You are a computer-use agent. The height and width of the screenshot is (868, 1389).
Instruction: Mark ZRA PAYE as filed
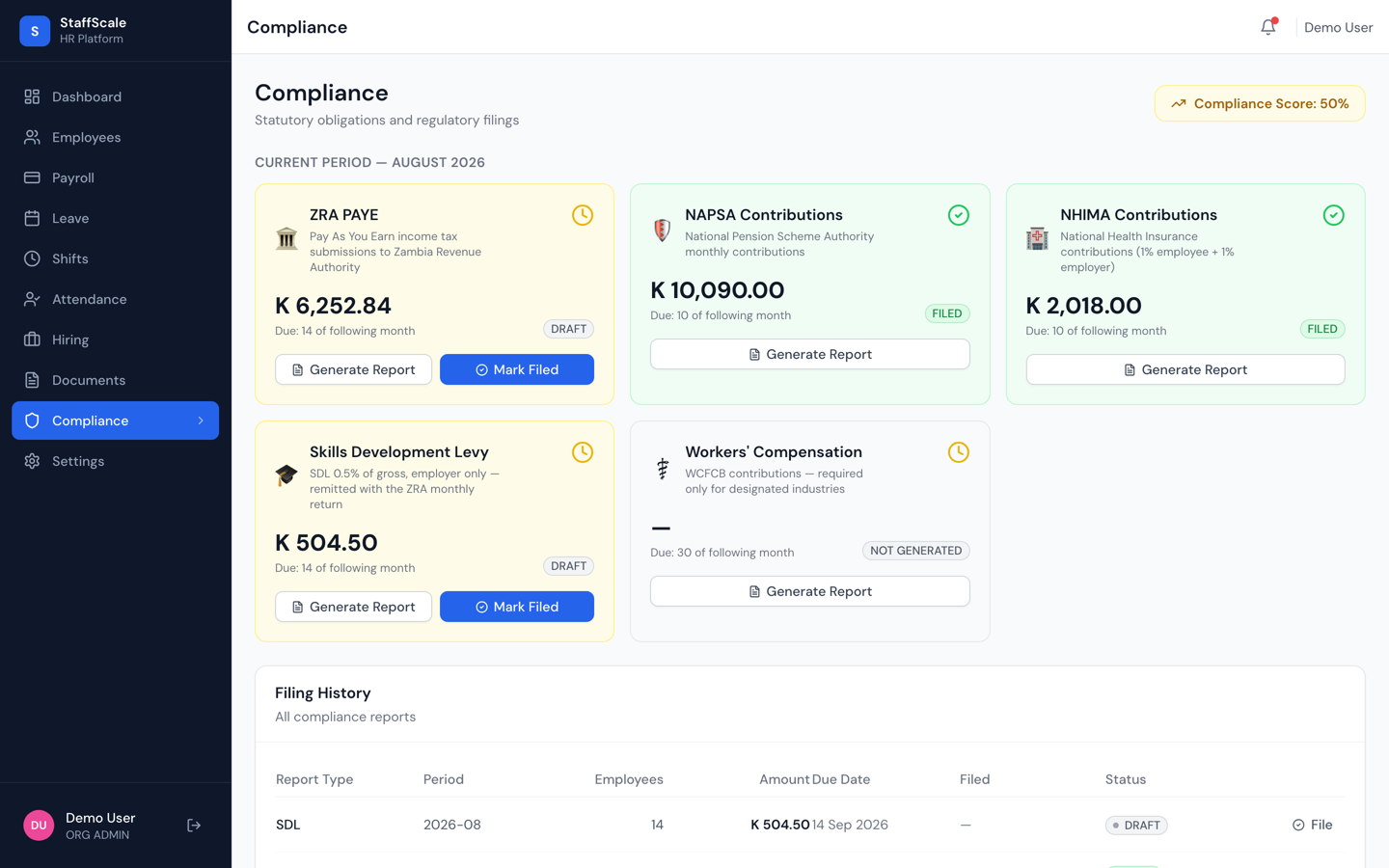517,369
